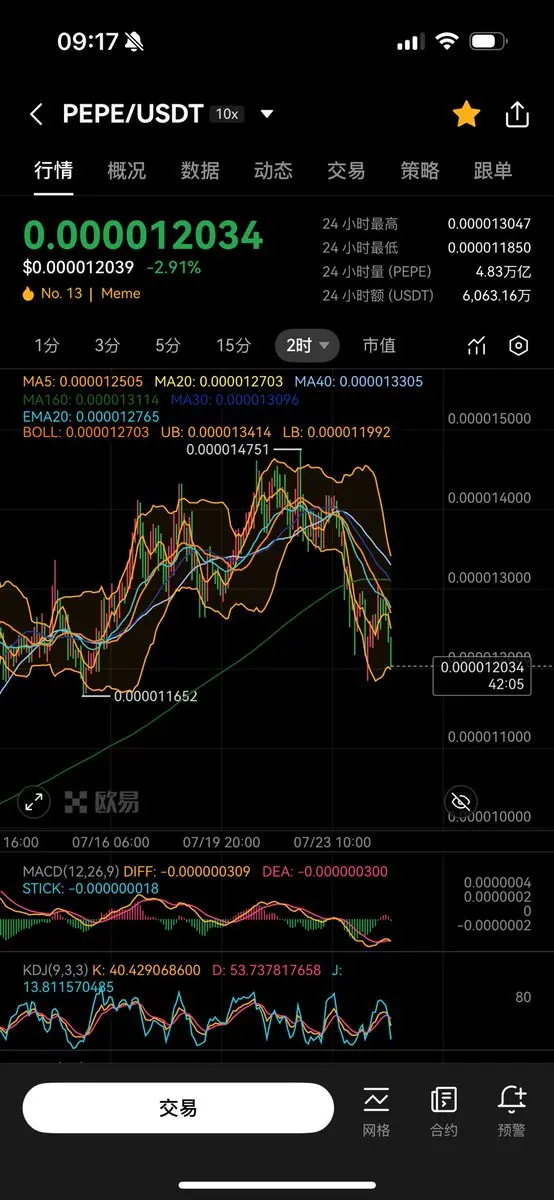Image resolution: width=554 pixels, height=1200 pixels.
Task: Open the 2时 timeframe dropdown
Action: tap(308, 346)
